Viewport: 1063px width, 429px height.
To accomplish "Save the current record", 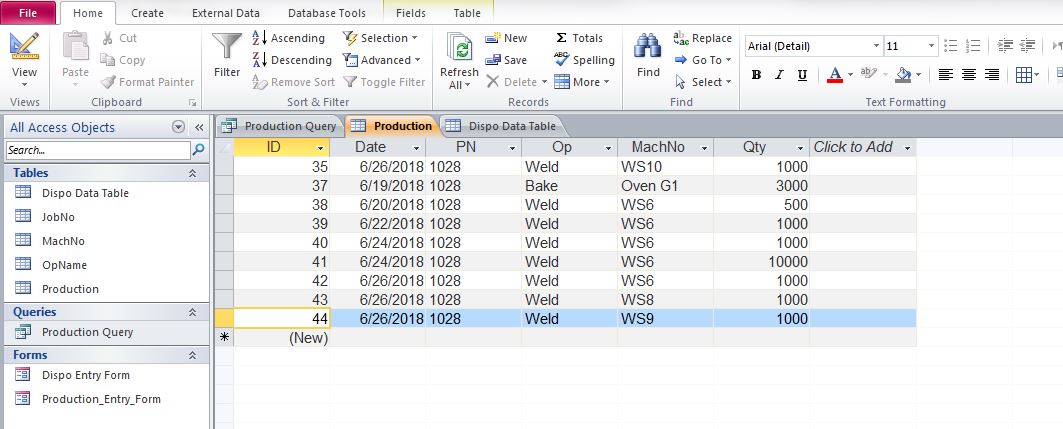I will [x=506, y=60].
